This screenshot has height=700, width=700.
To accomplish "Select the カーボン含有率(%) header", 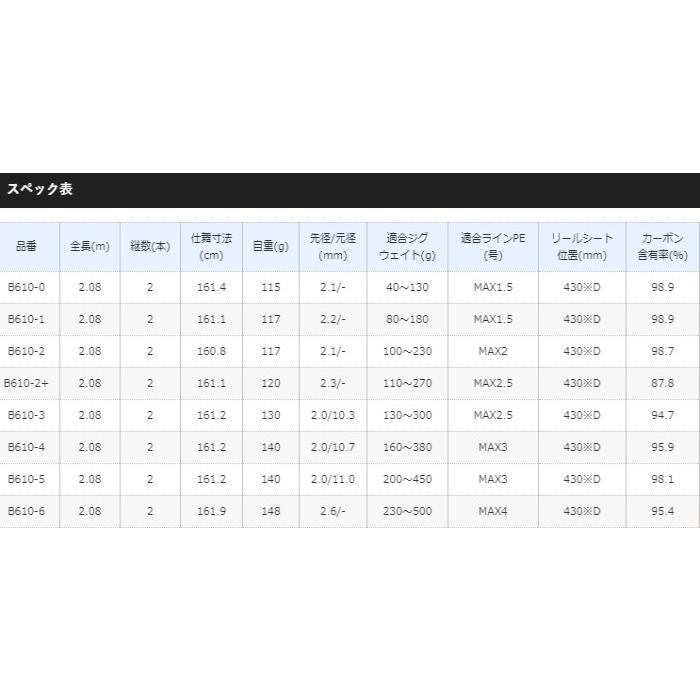I will click(x=662, y=247).
